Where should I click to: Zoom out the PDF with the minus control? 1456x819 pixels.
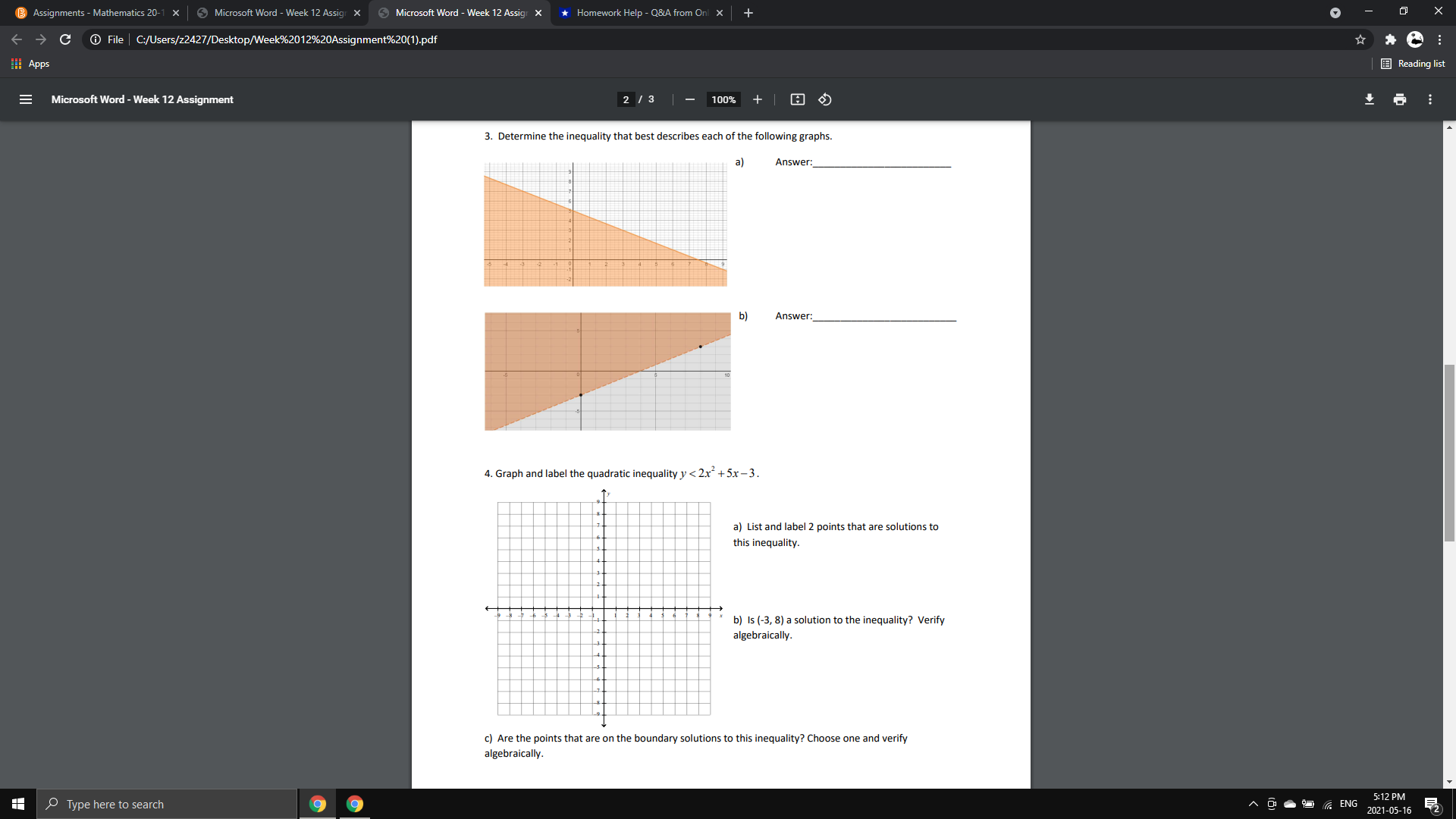tap(689, 99)
